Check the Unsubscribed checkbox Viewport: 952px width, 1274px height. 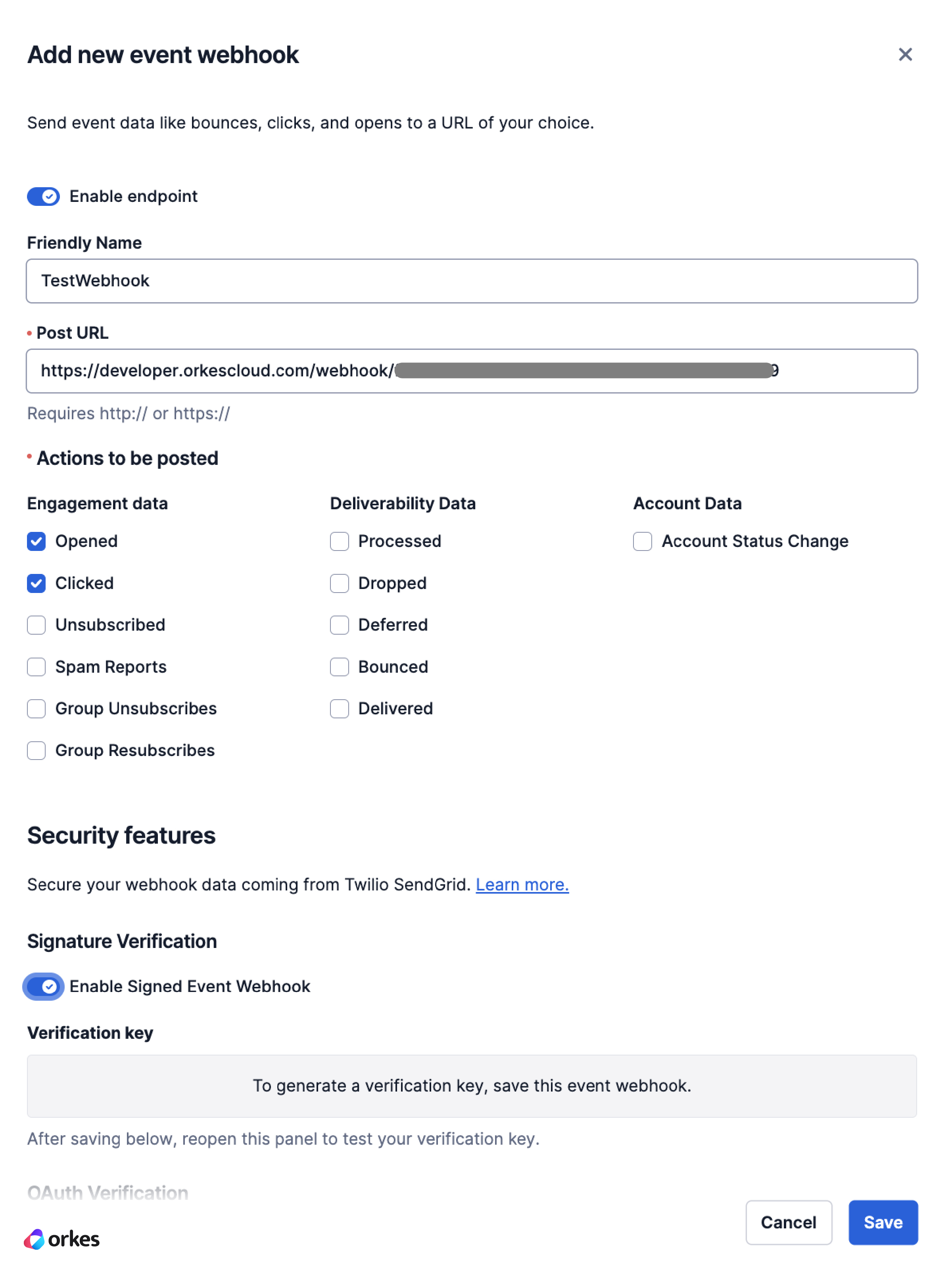(36, 625)
